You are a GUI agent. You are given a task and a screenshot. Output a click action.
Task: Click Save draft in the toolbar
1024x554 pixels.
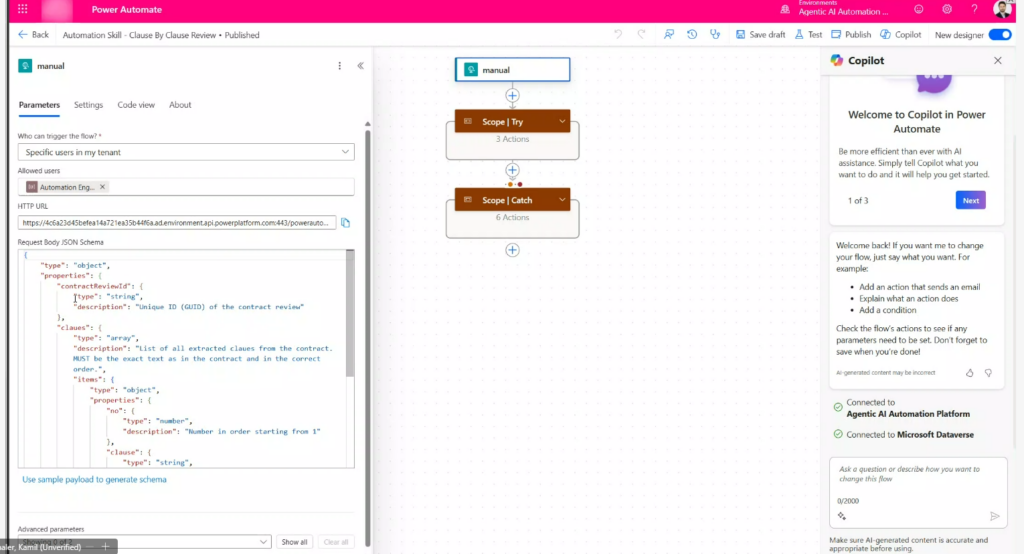[761, 35]
